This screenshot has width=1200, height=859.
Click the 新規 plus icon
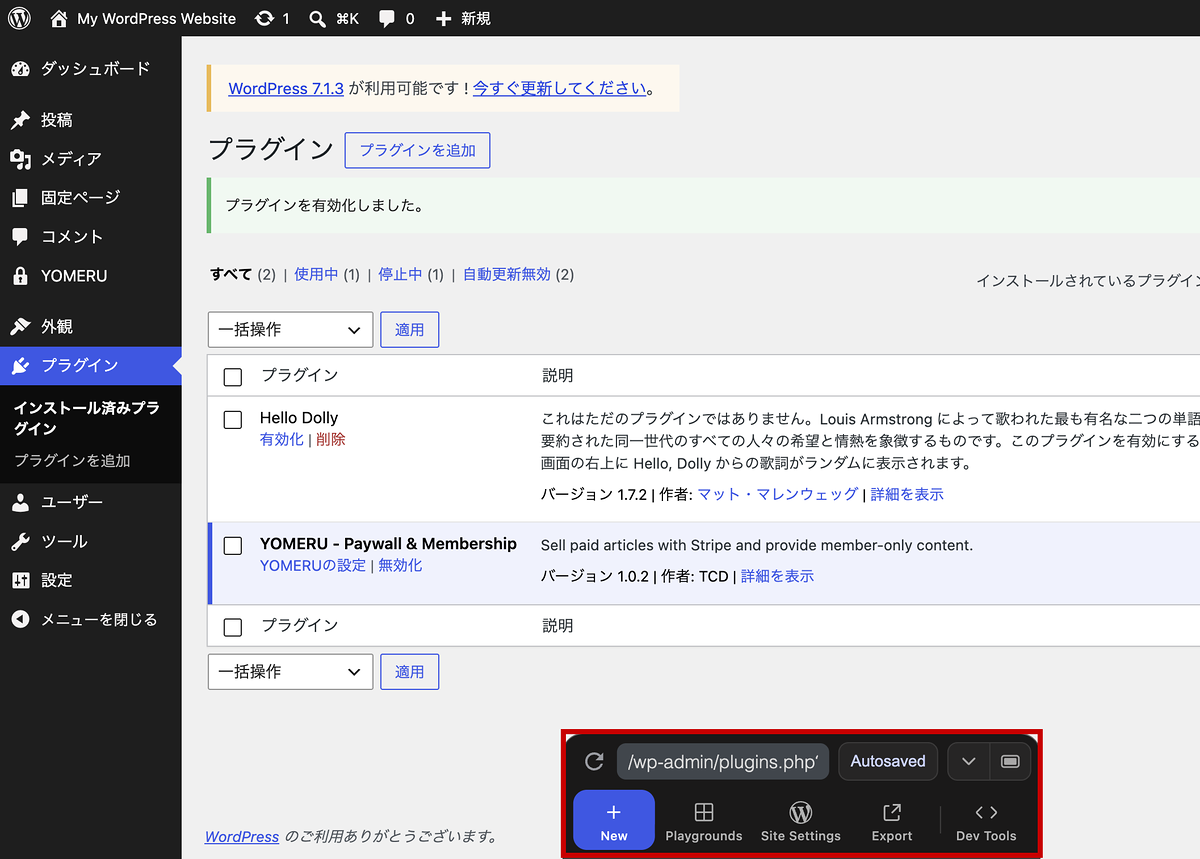(444, 18)
